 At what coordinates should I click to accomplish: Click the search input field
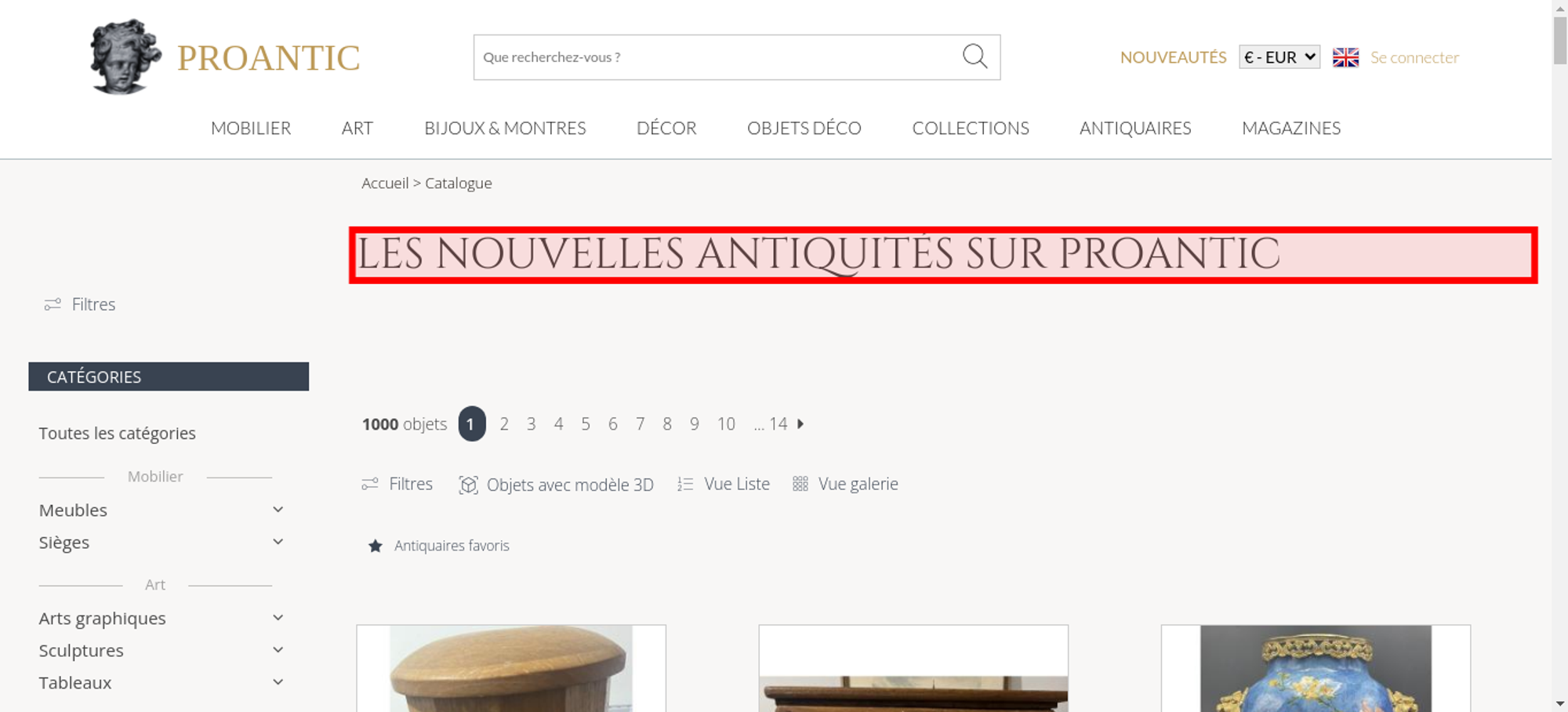pos(717,57)
